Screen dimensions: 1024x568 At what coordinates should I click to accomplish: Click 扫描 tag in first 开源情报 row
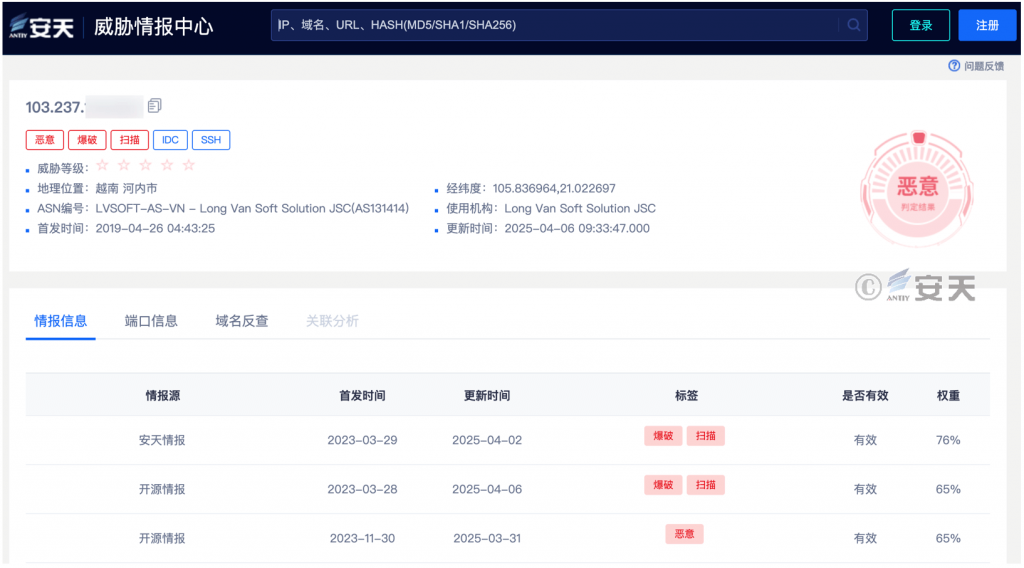705,485
